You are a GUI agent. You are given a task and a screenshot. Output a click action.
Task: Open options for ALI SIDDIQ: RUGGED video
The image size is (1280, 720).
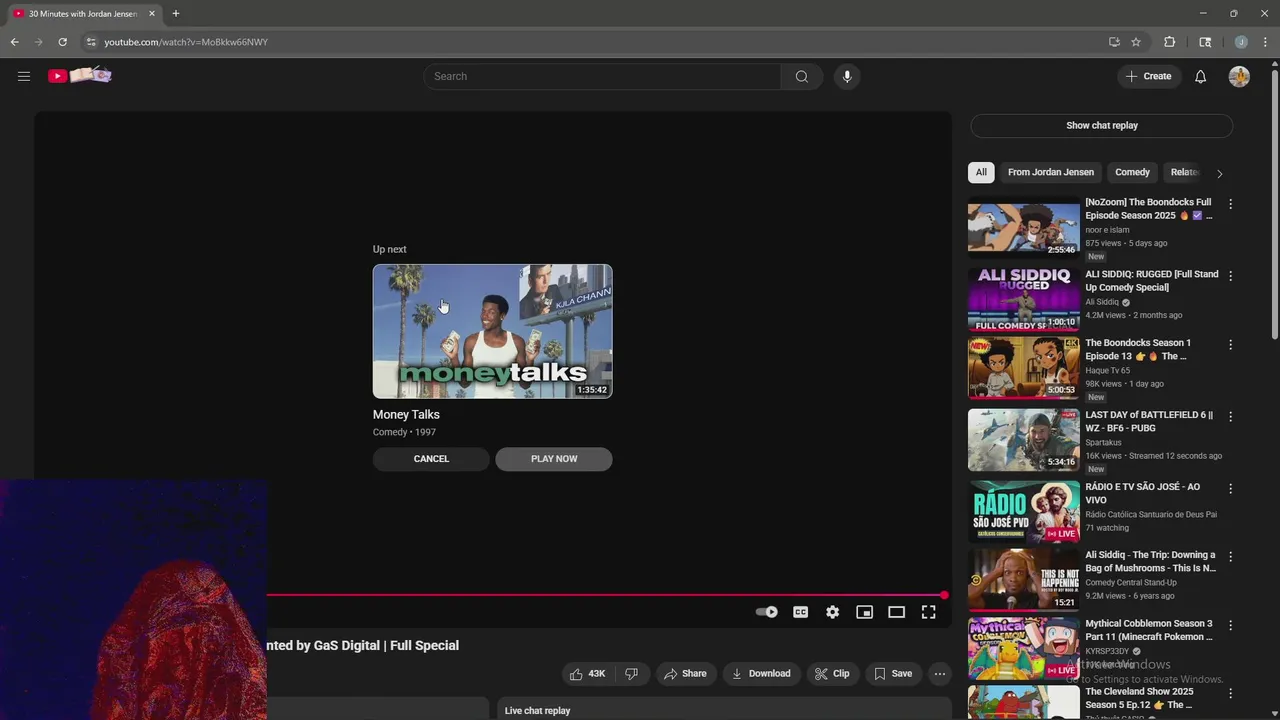[x=1230, y=276]
